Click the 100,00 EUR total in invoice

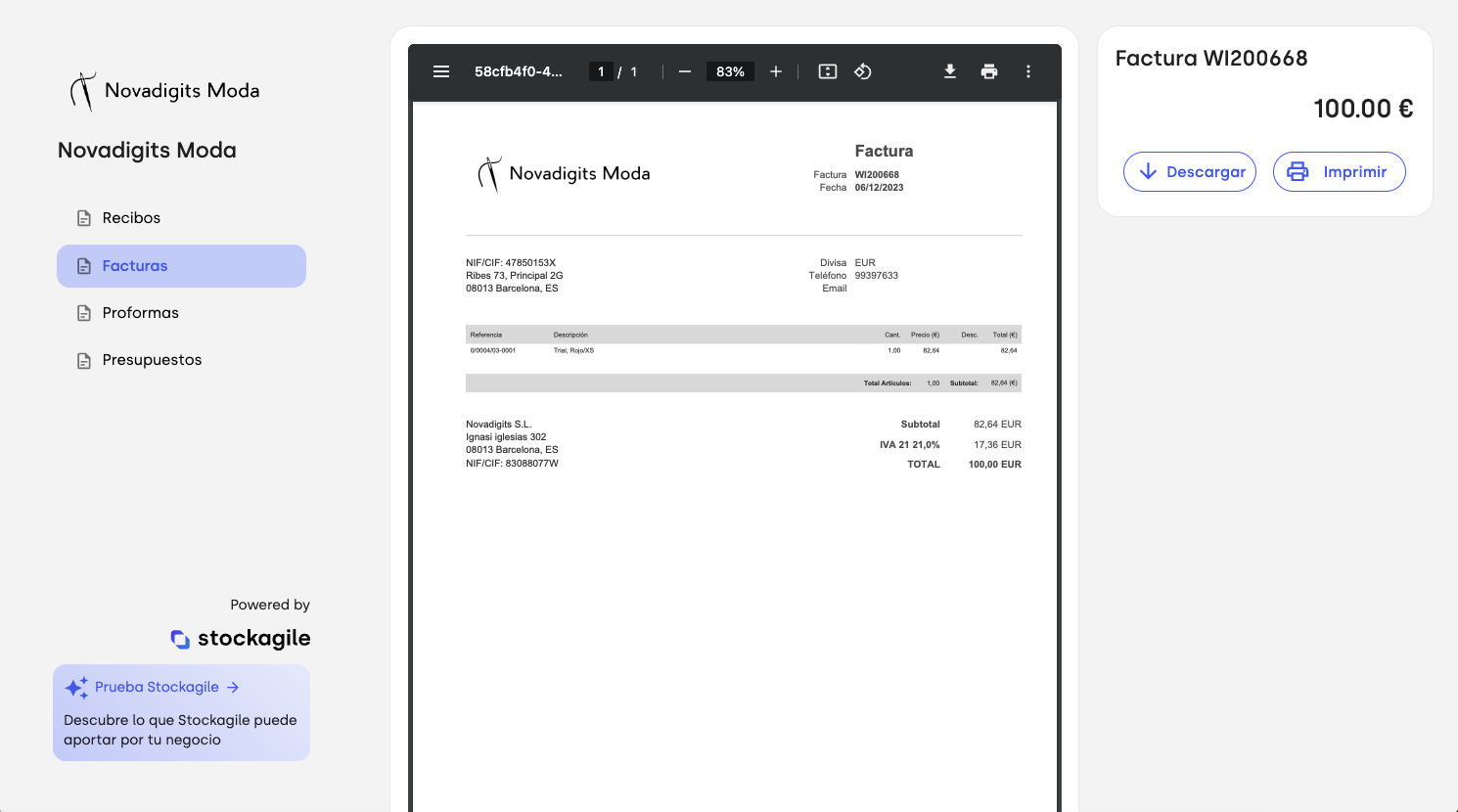[995, 465]
